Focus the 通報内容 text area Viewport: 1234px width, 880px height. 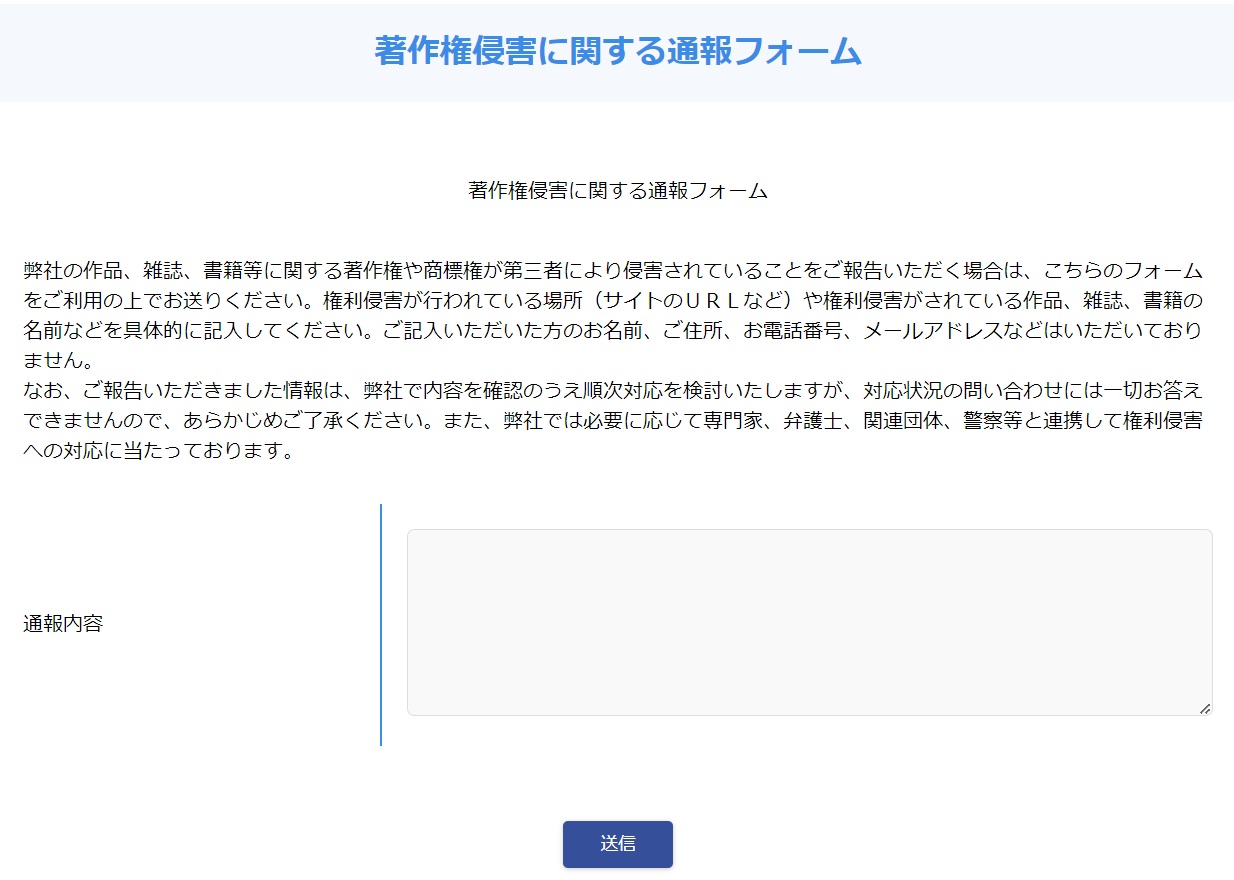pyautogui.click(x=808, y=622)
